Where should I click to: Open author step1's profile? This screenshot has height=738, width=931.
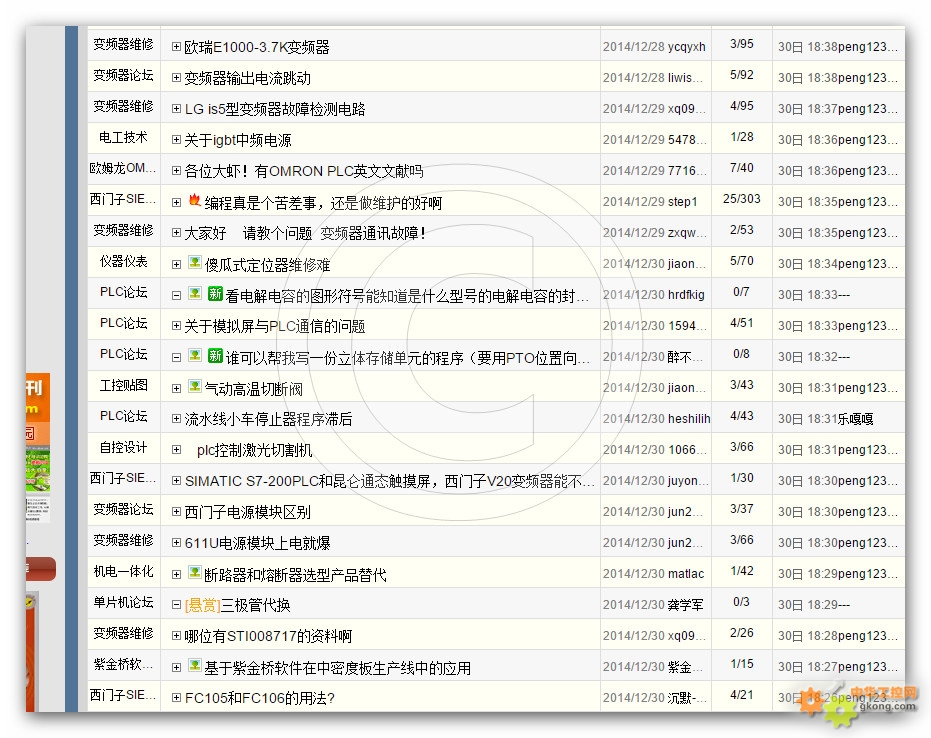[683, 202]
